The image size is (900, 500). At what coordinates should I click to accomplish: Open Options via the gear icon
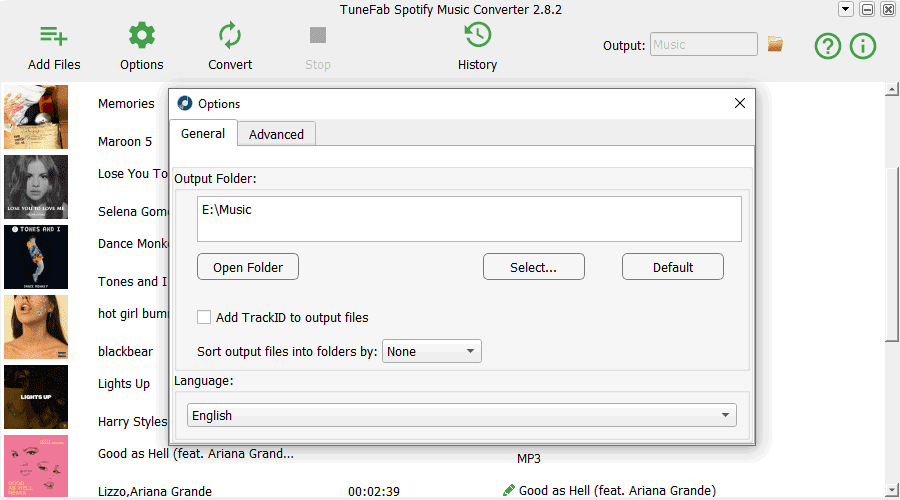pyautogui.click(x=142, y=36)
